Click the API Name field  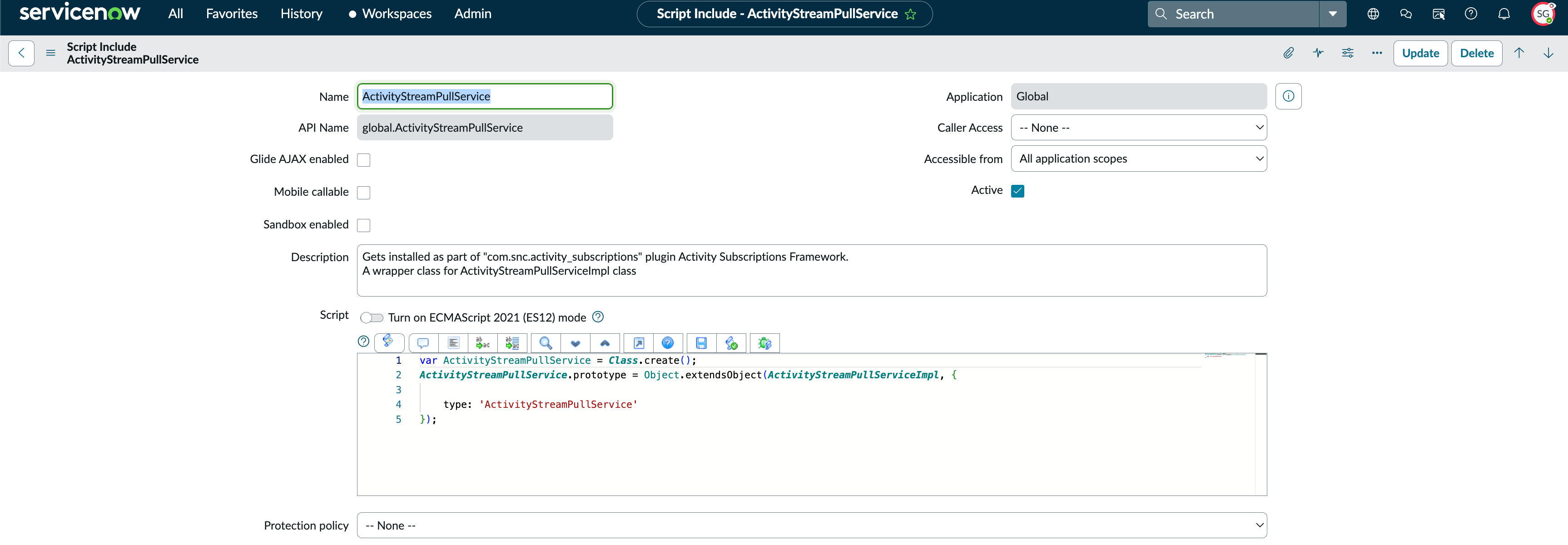pos(485,127)
